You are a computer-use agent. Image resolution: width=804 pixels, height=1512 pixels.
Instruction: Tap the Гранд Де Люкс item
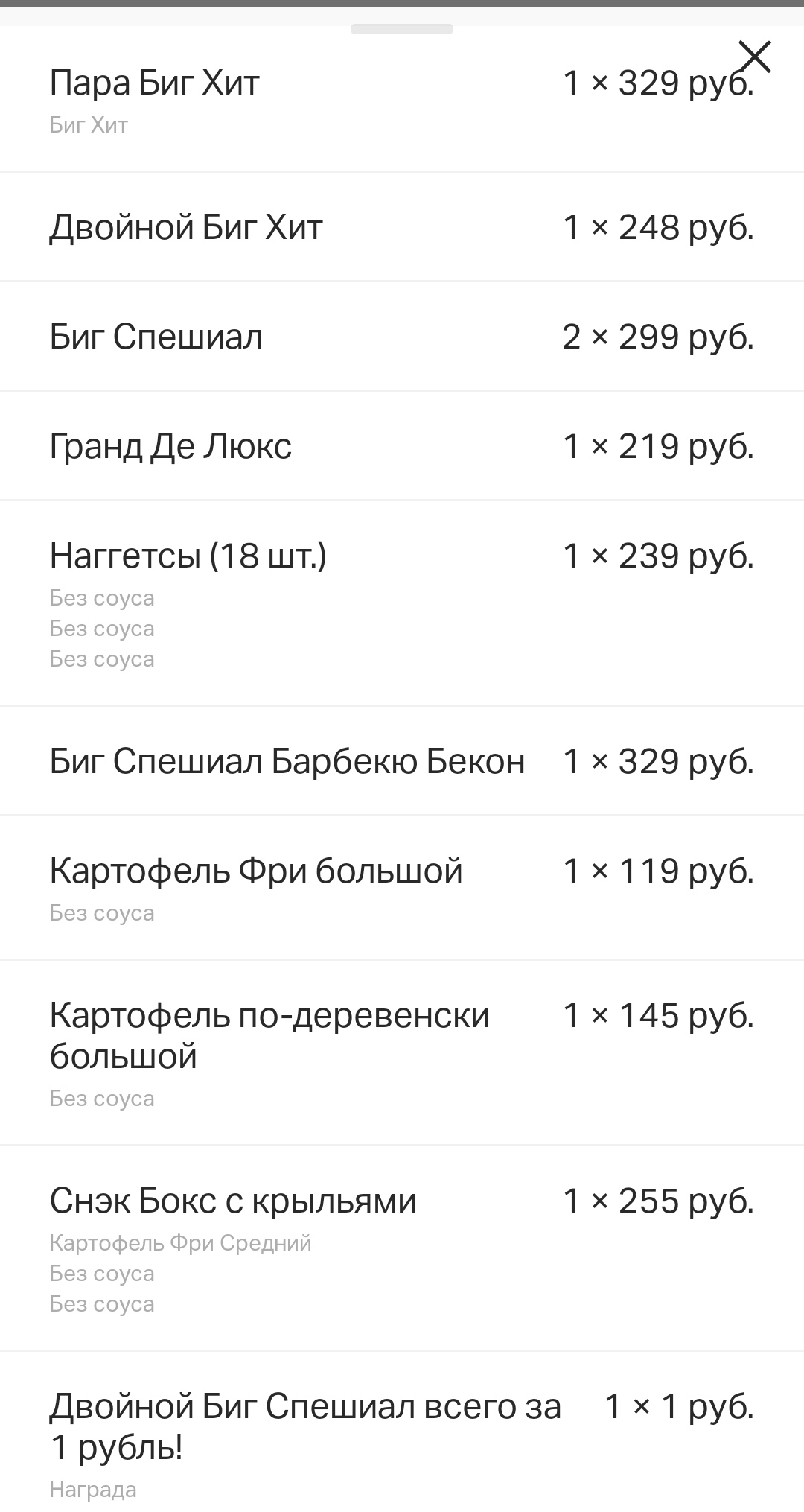[170, 446]
